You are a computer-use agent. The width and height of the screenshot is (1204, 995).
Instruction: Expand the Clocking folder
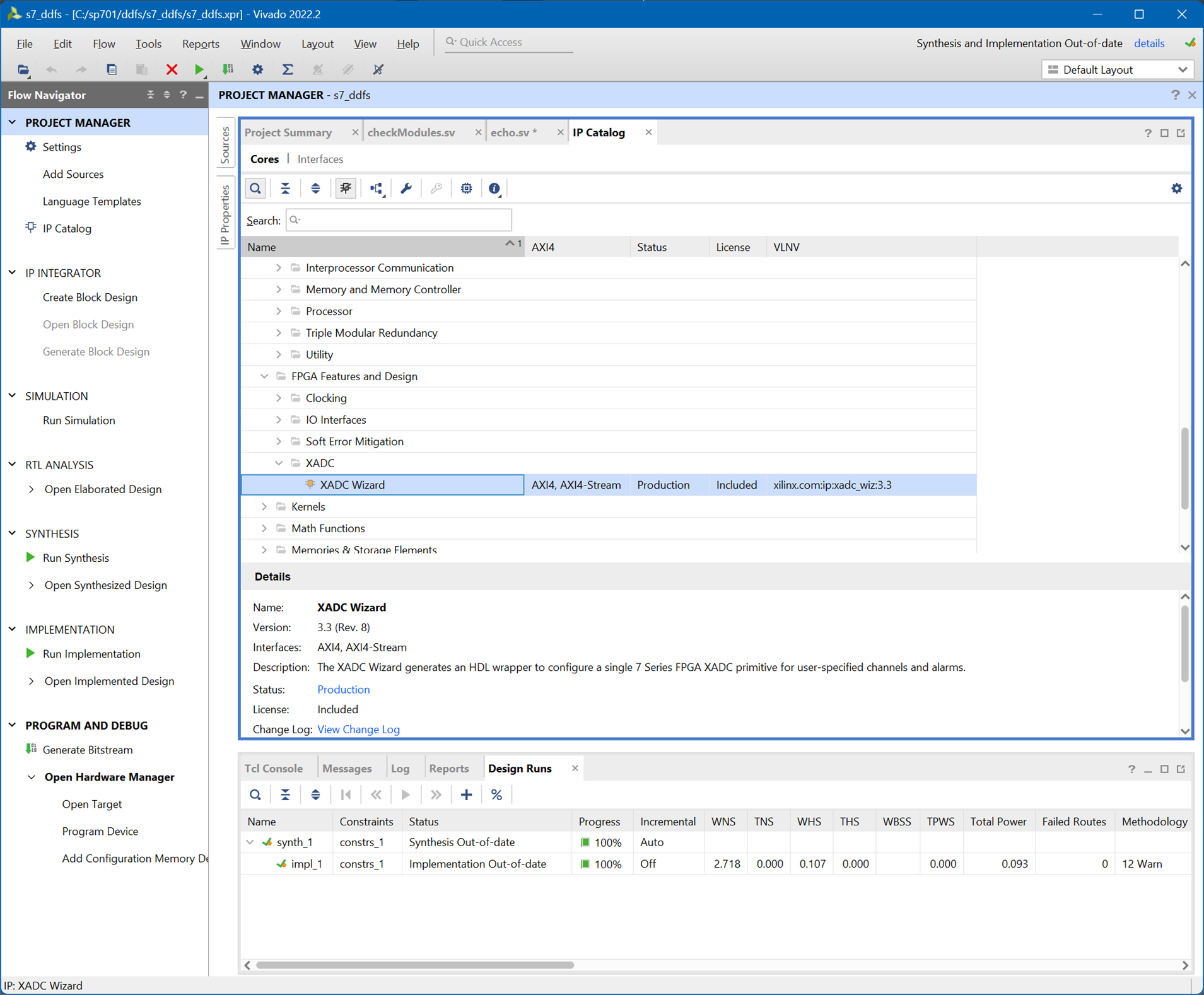(279, 398)
